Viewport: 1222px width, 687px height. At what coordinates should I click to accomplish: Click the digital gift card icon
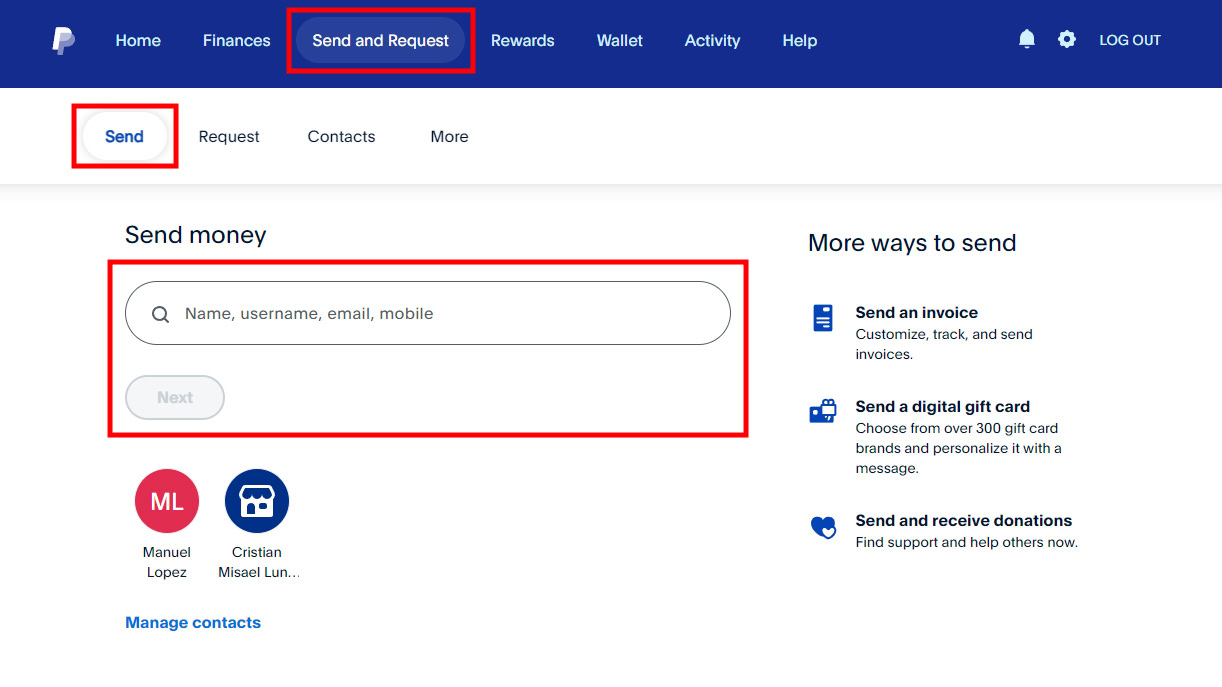point(822,412)
